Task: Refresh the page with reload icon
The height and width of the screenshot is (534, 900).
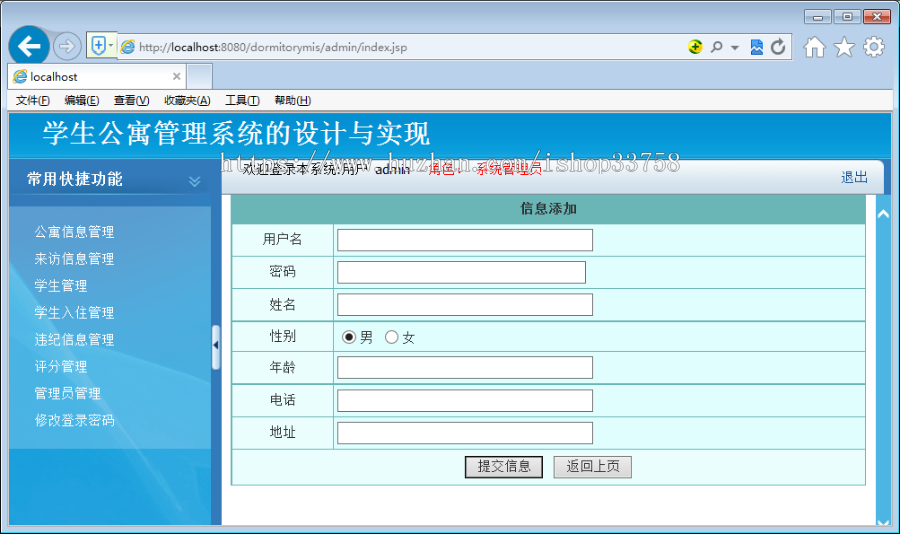Action: (x=778, y=47)
